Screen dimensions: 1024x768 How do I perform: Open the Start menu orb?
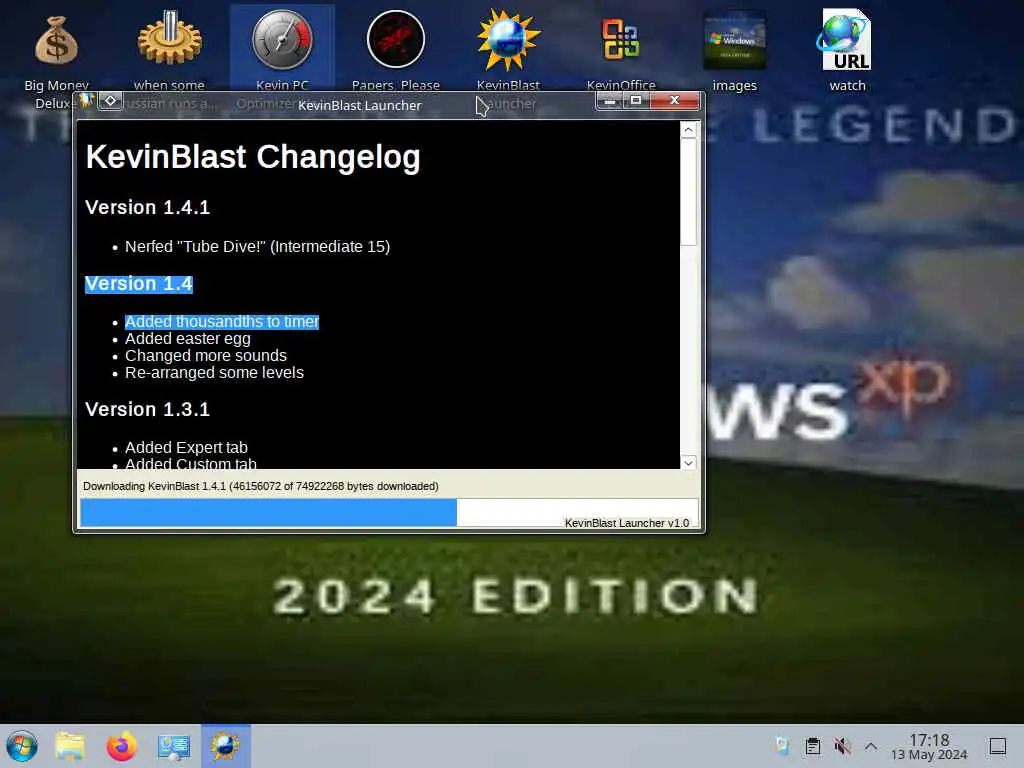[x=22, y=746]
